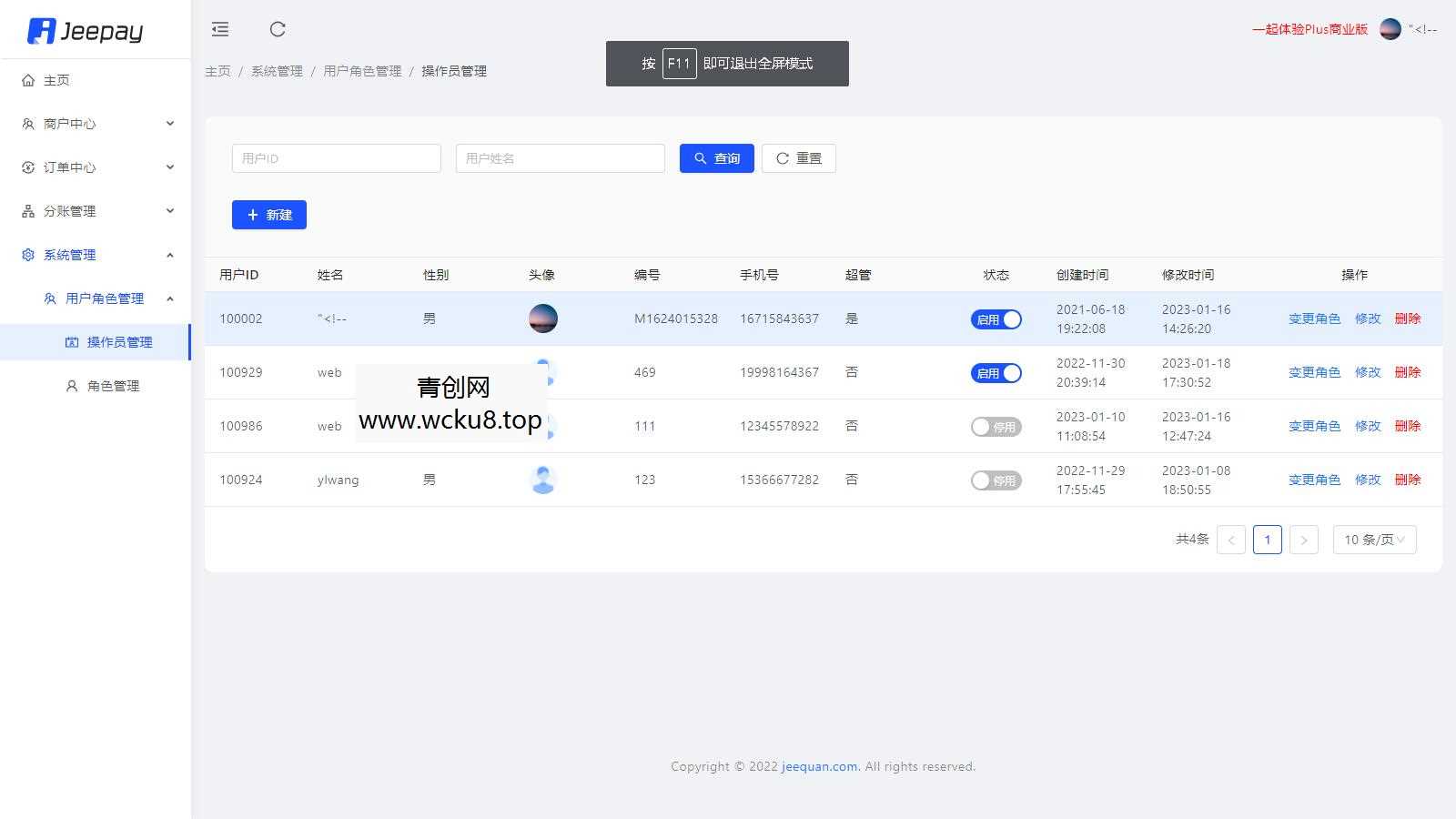Click the 商户中心 sidebar icon
This screenshot has width=1456, height=819.
[x=26, y=123]
